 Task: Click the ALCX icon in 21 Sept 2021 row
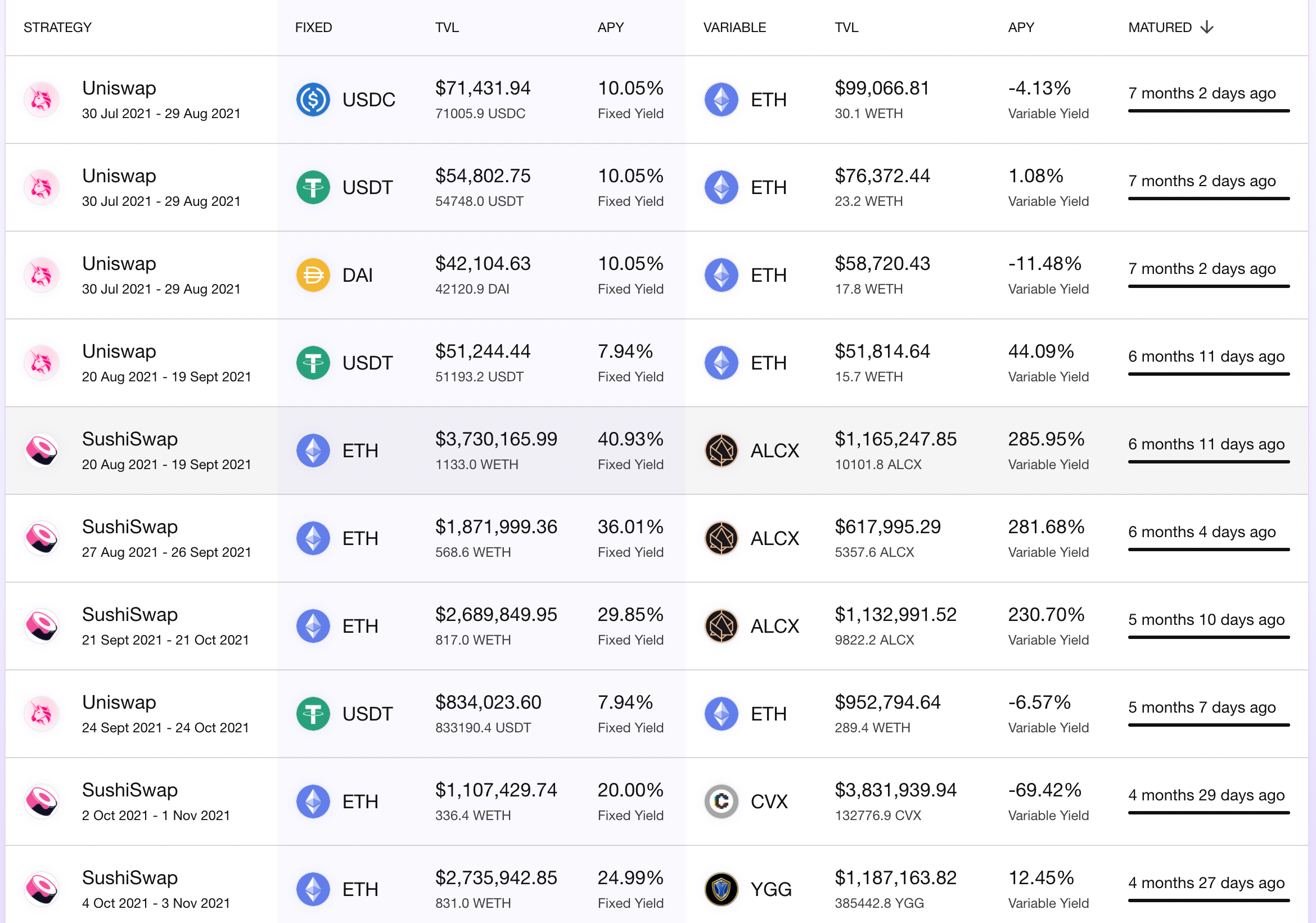click(721, 626)
